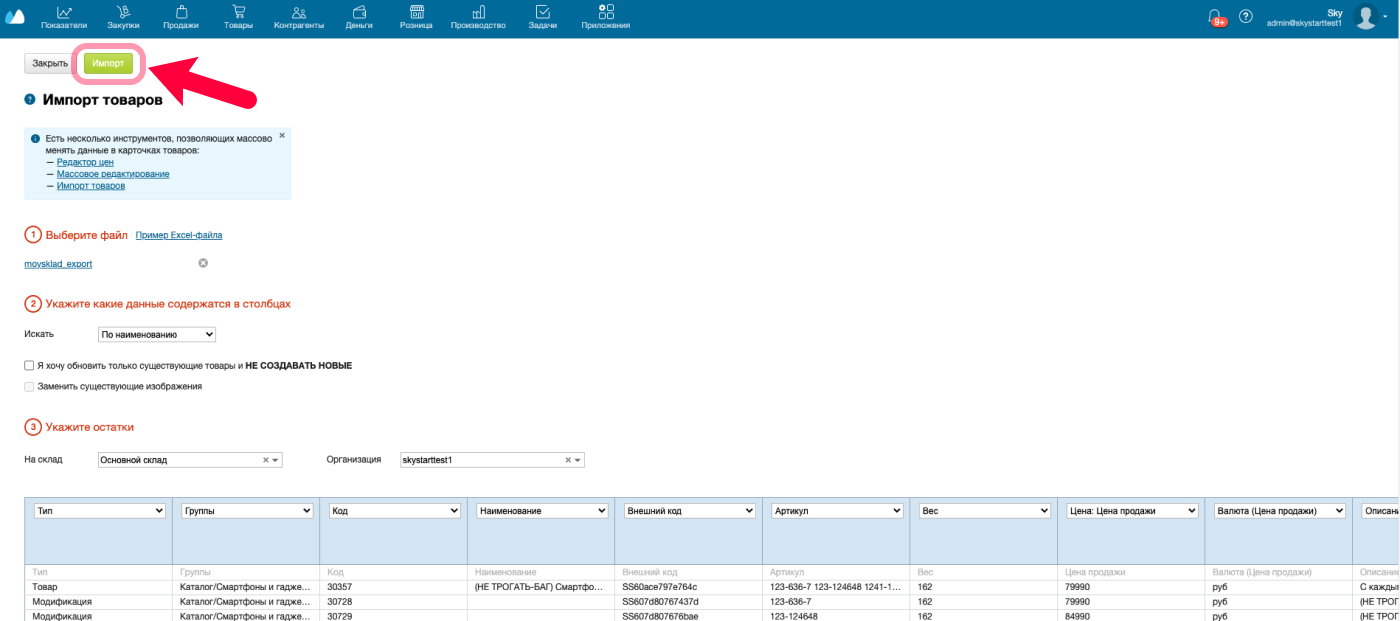
Task: Open the Группы column mapping dropdown
Action: click(x=248, y=511)
